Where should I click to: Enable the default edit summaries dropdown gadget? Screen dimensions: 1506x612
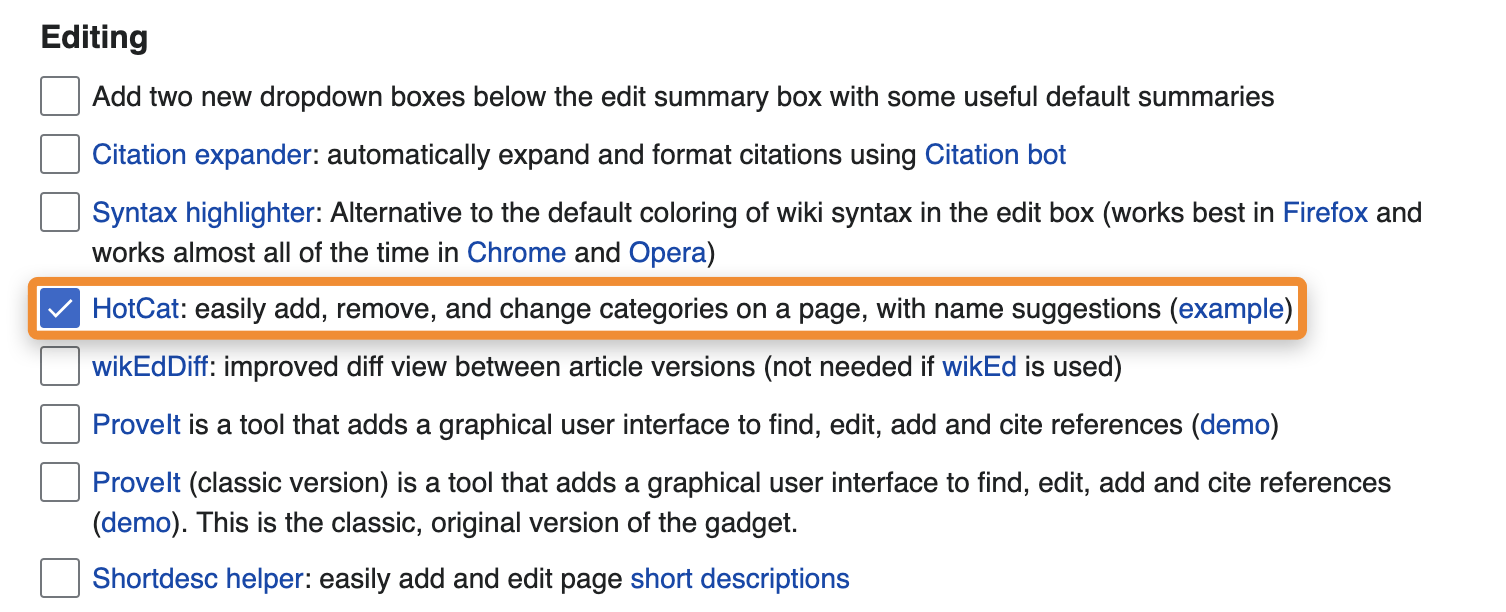point(60,97)
